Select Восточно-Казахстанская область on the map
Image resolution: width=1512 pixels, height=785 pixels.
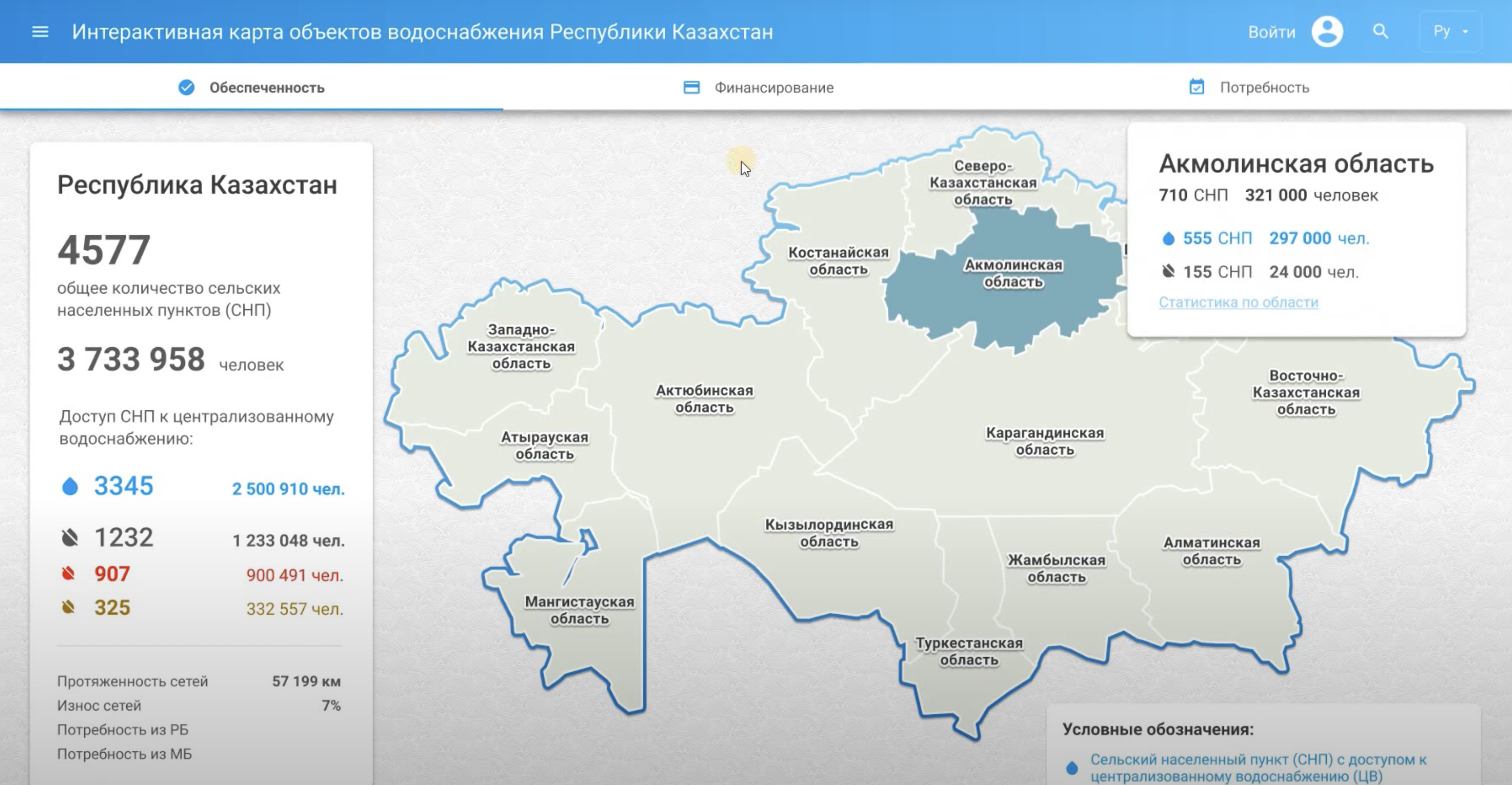click(x=1305, y=392)
